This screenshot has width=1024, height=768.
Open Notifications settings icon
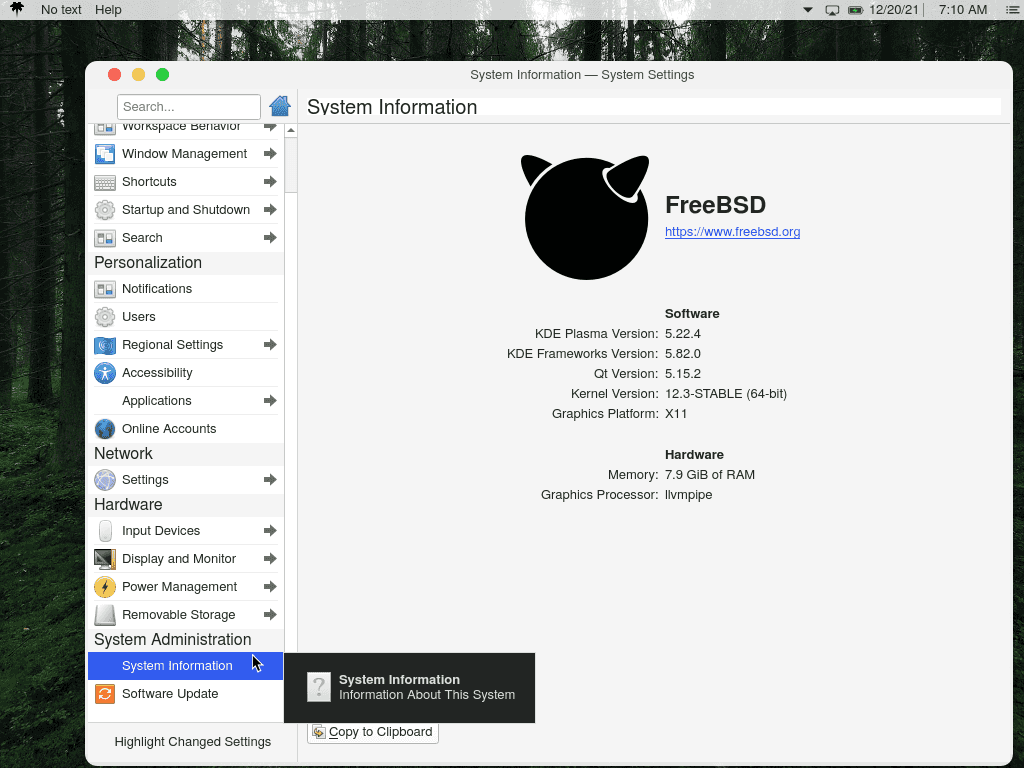tap(105, 288)
